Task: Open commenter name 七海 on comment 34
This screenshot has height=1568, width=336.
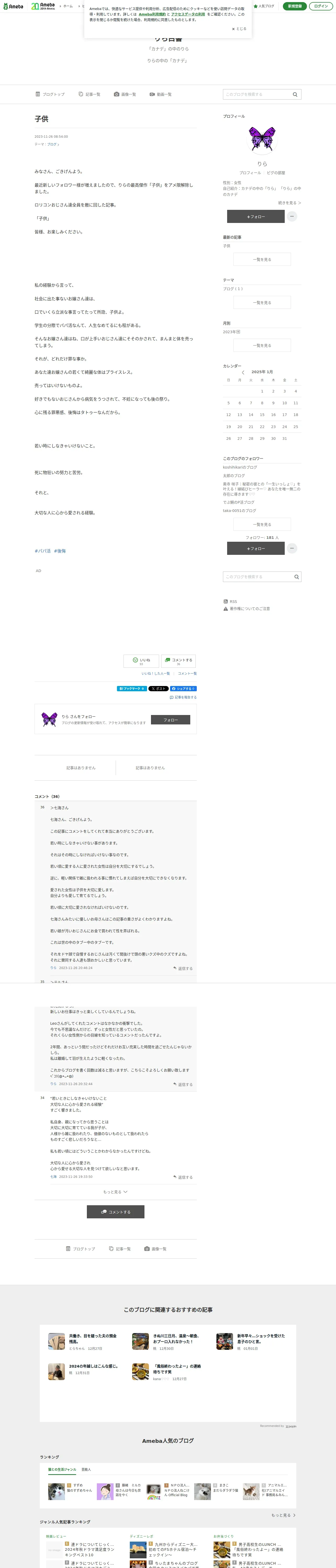Action: click(53, 1177)
